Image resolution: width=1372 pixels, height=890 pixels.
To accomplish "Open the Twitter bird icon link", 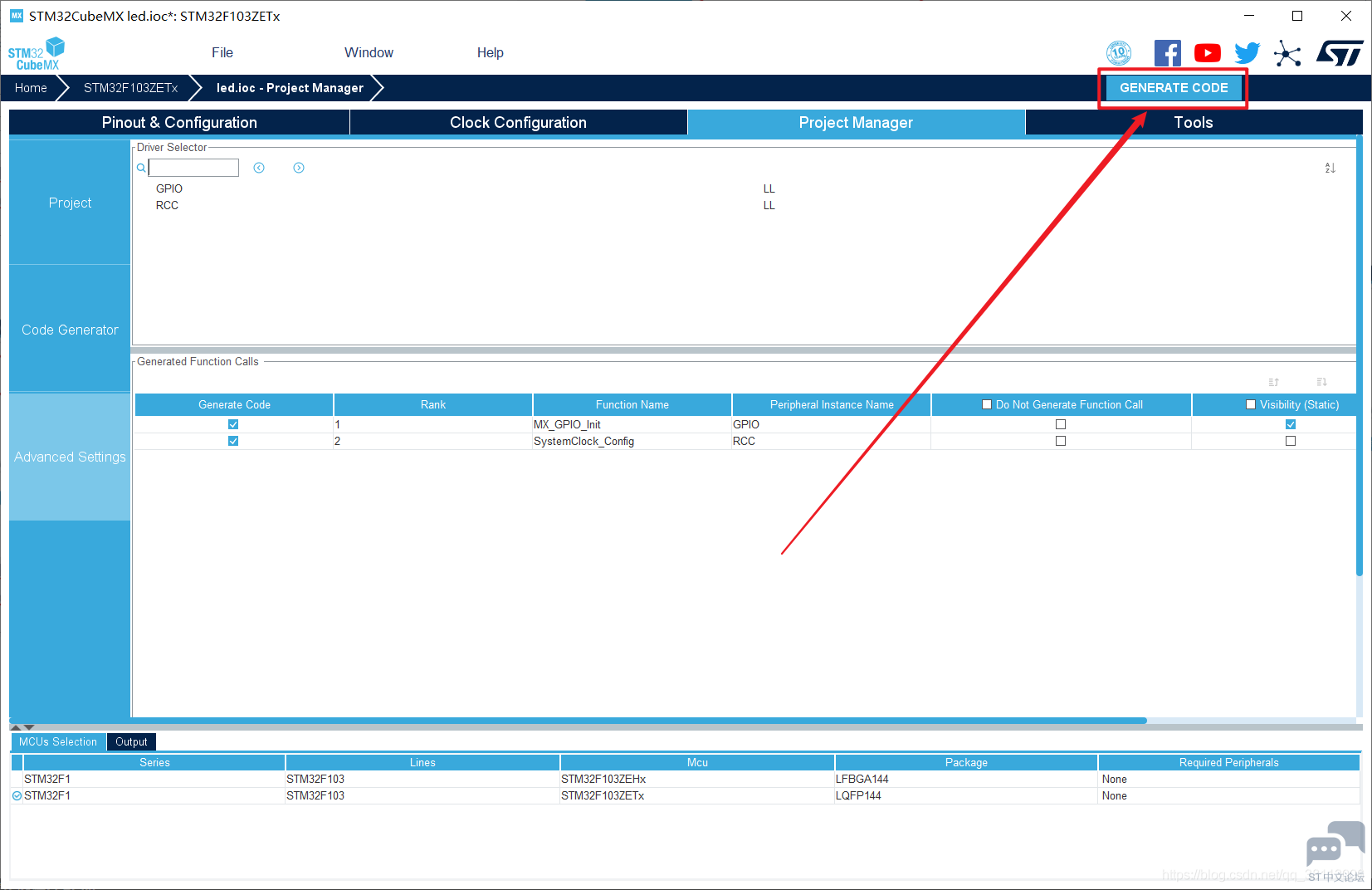I will click(1247, 53).
